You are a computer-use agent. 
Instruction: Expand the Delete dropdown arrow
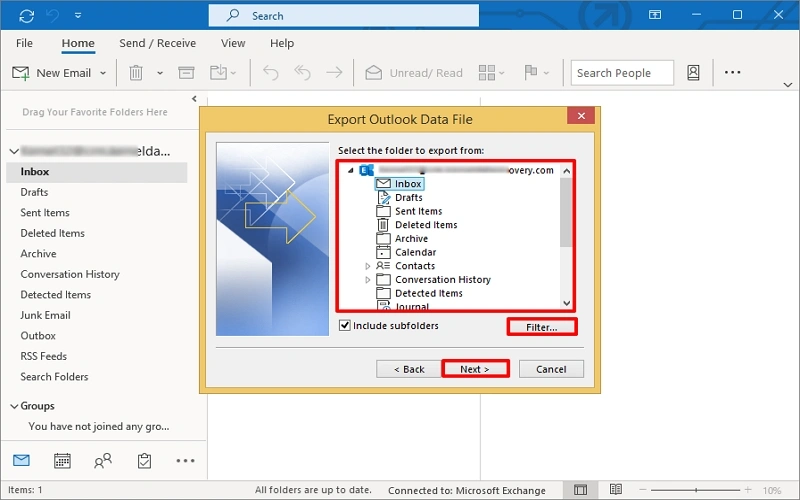pyautogui.click(x=160, y=73)
